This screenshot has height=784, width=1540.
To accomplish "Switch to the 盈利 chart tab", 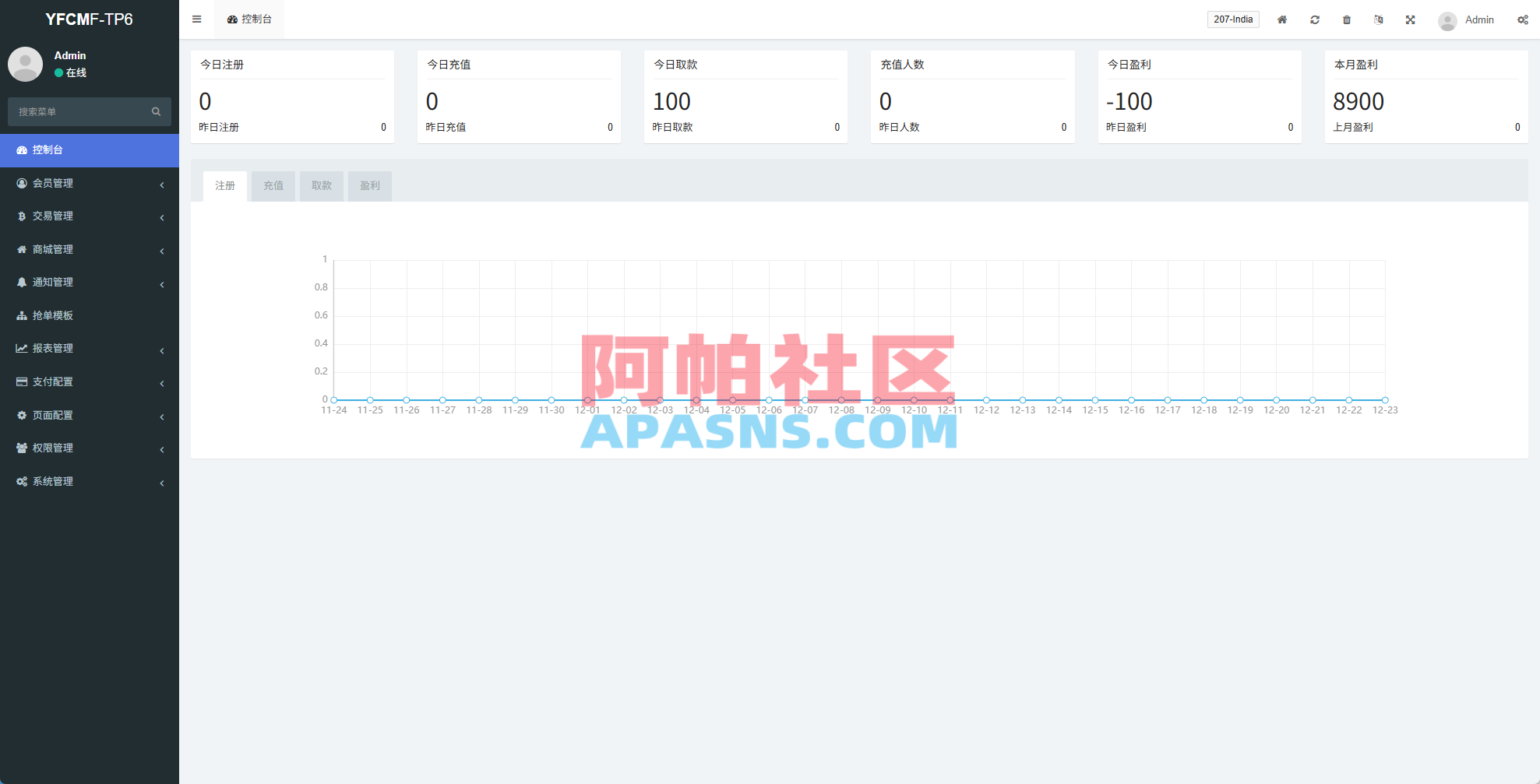I will (370, 186).
